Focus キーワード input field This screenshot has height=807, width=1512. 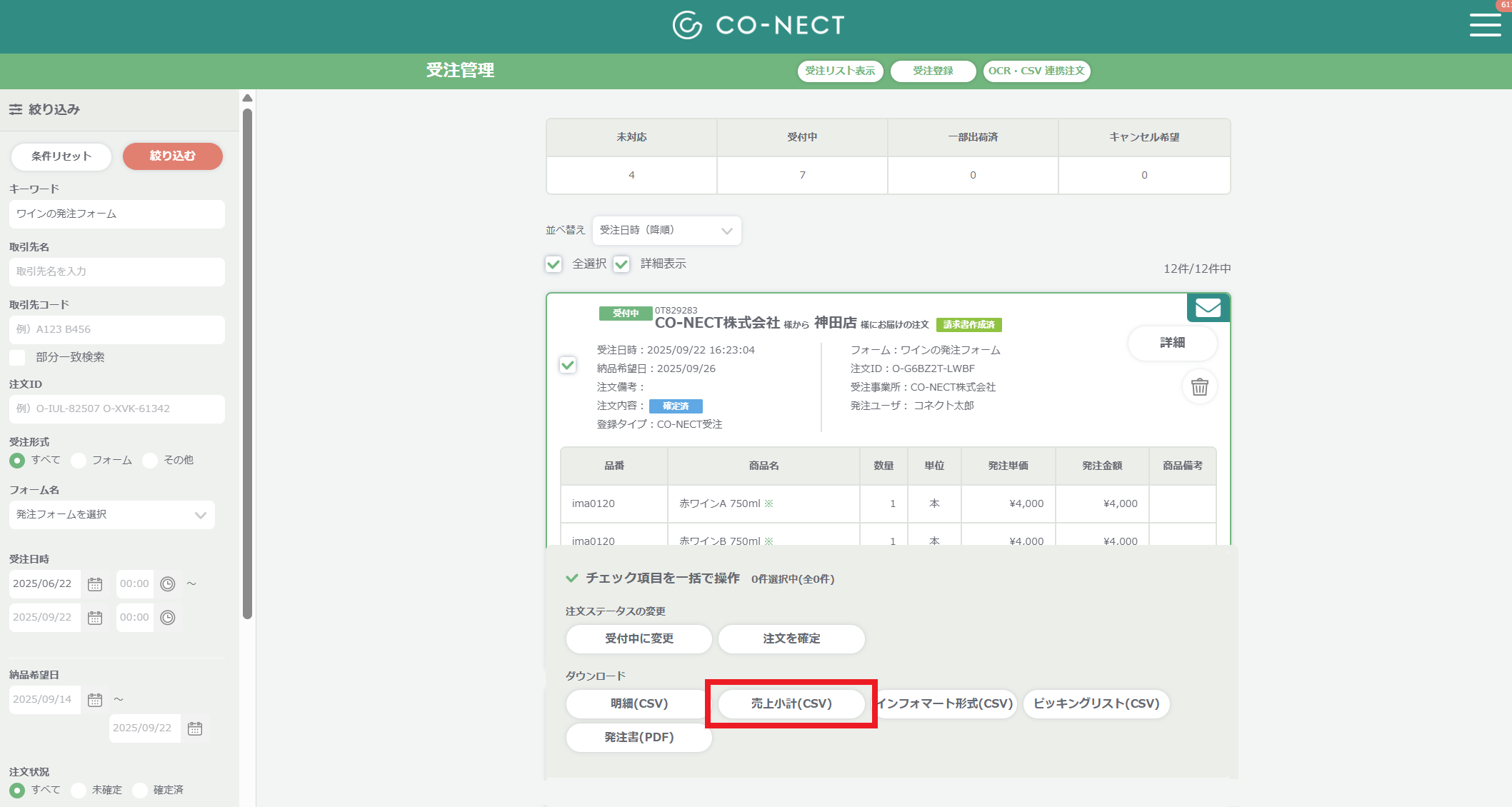tap(117, 214)
